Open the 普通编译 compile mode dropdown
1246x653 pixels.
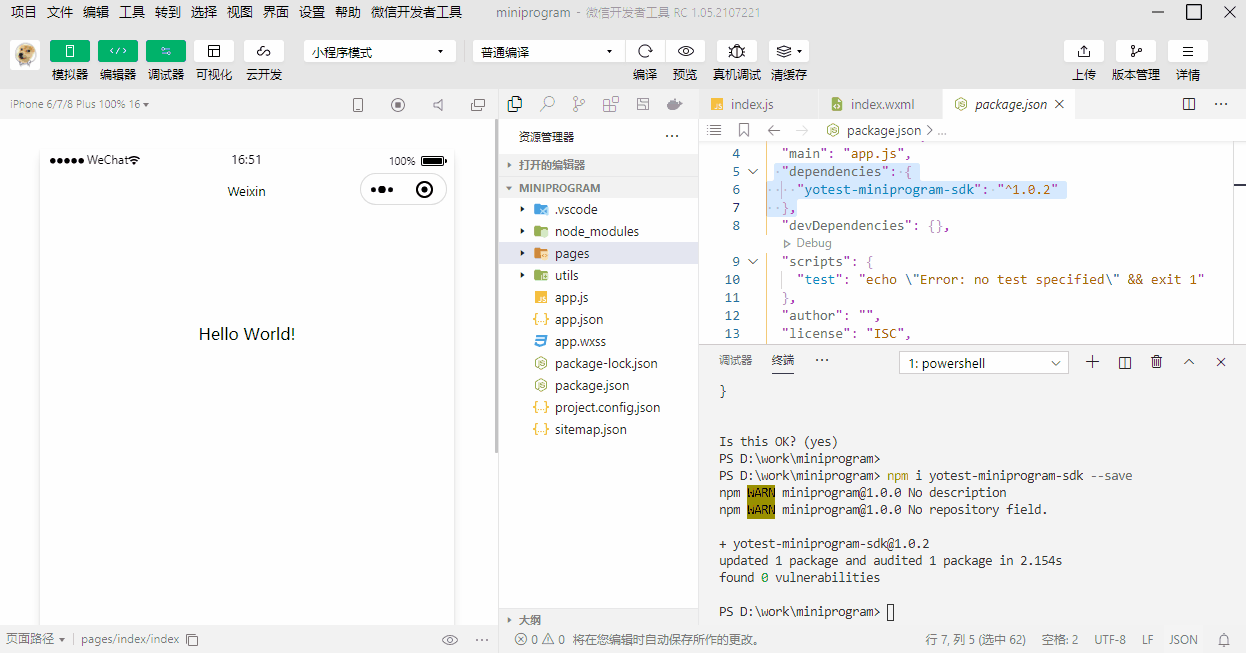549,52
